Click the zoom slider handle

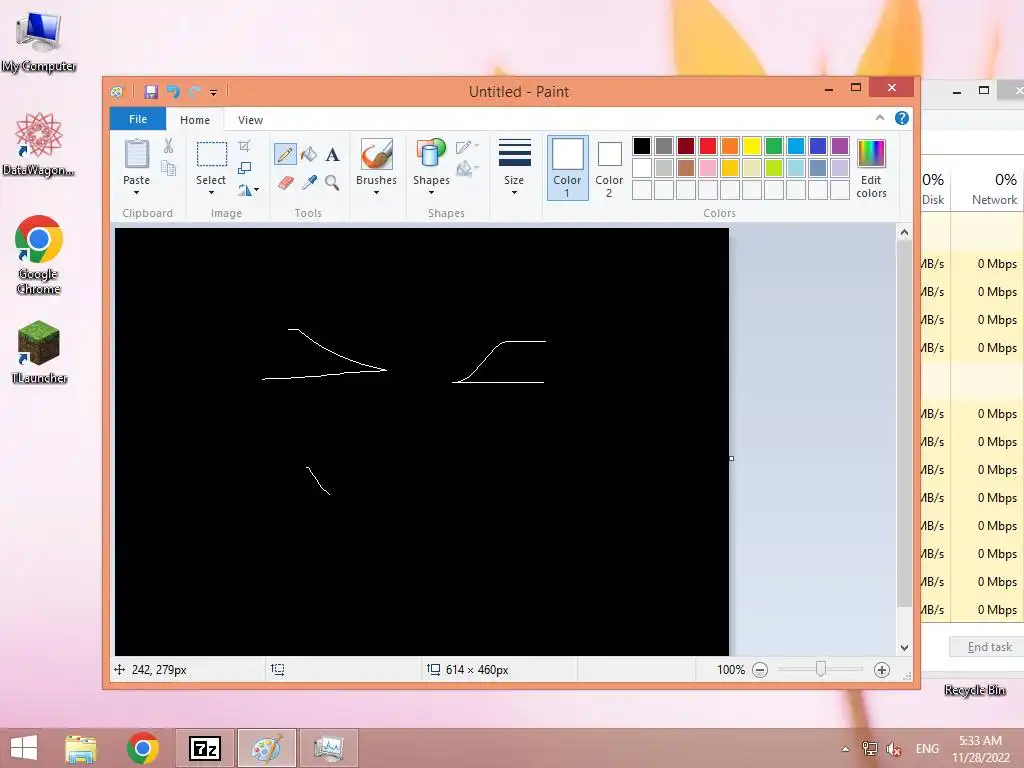(821, 669)
